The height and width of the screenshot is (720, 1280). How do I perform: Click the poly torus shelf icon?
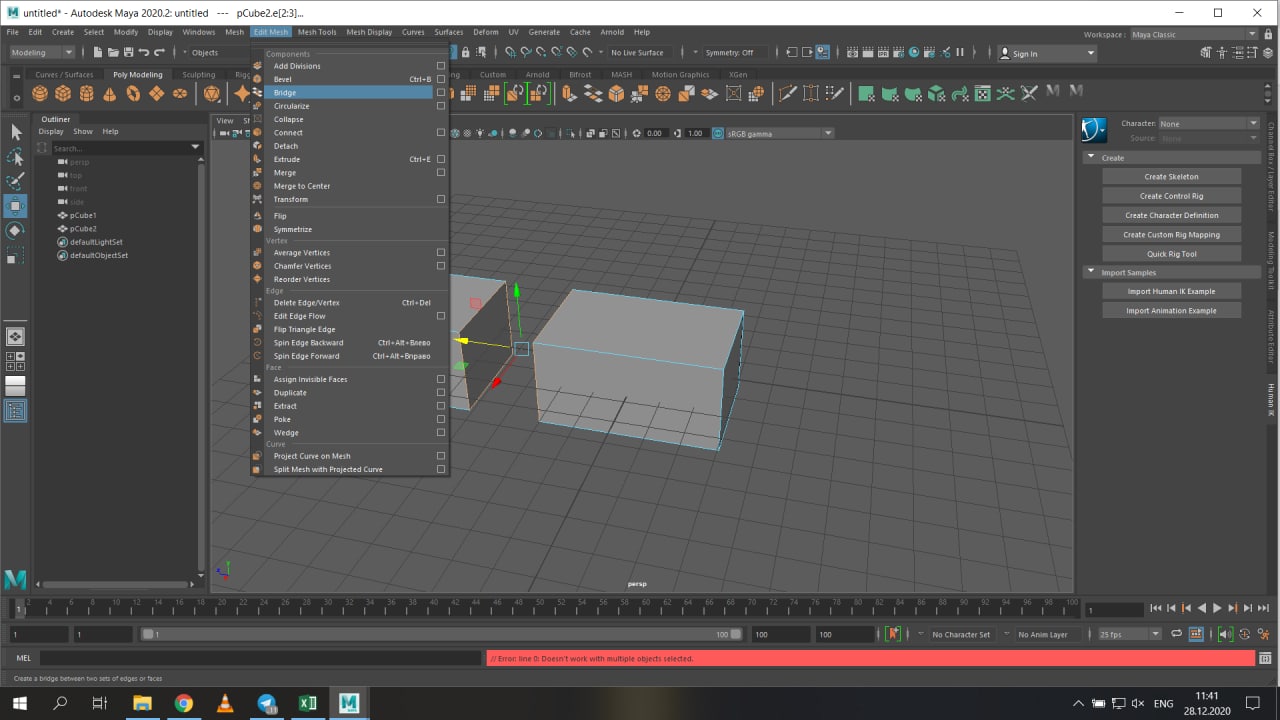133,93
